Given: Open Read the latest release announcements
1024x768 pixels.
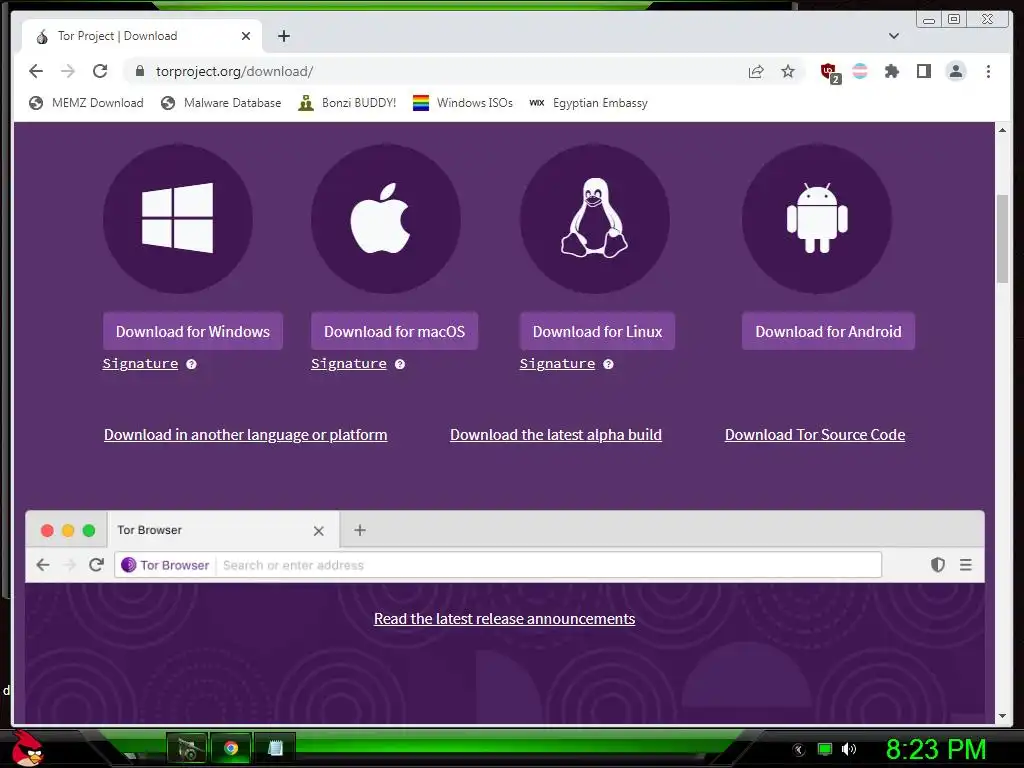Looking at the screenshot, I should tap(504, 618).
